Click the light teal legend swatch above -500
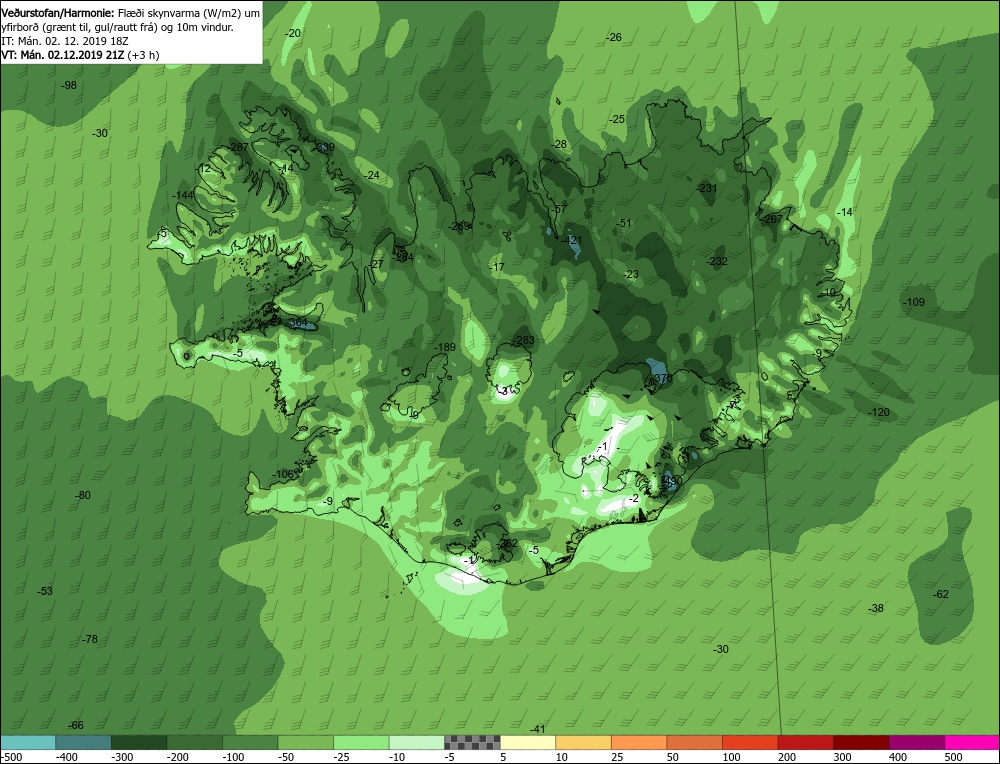1000x764 pixels. pos(28,742)
